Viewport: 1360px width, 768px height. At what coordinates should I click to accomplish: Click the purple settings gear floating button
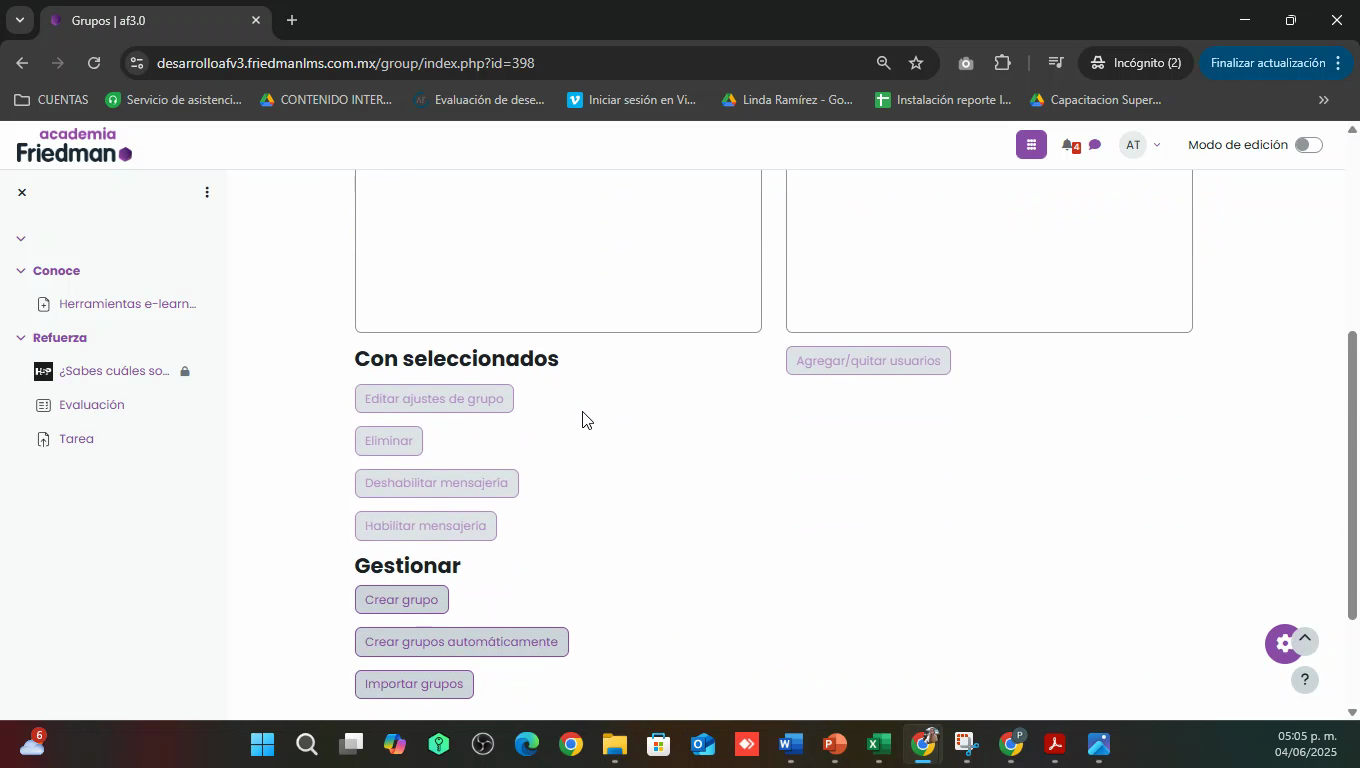(1281, 644)
